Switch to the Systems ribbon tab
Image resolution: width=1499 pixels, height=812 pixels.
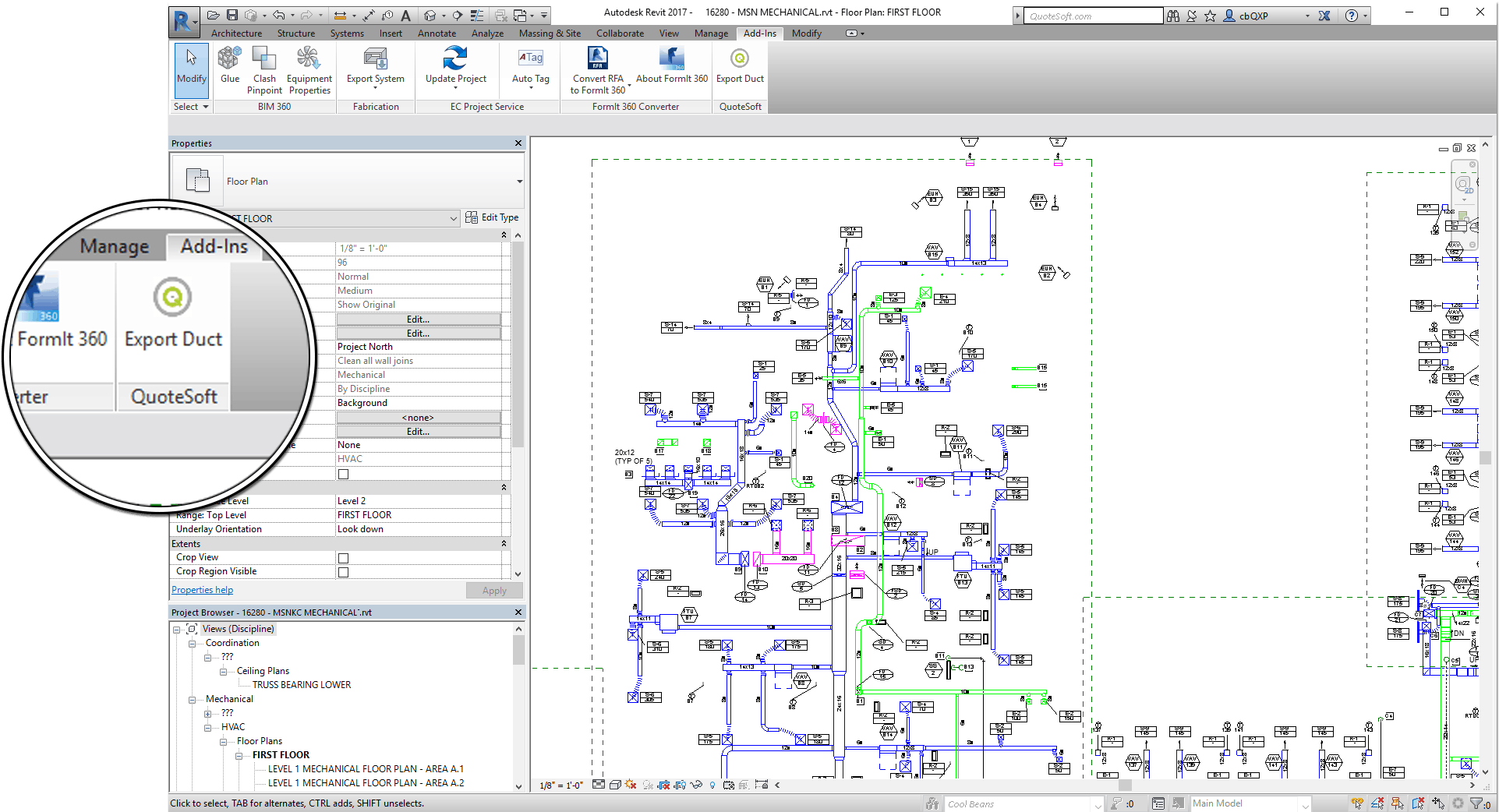pos(346,33)
